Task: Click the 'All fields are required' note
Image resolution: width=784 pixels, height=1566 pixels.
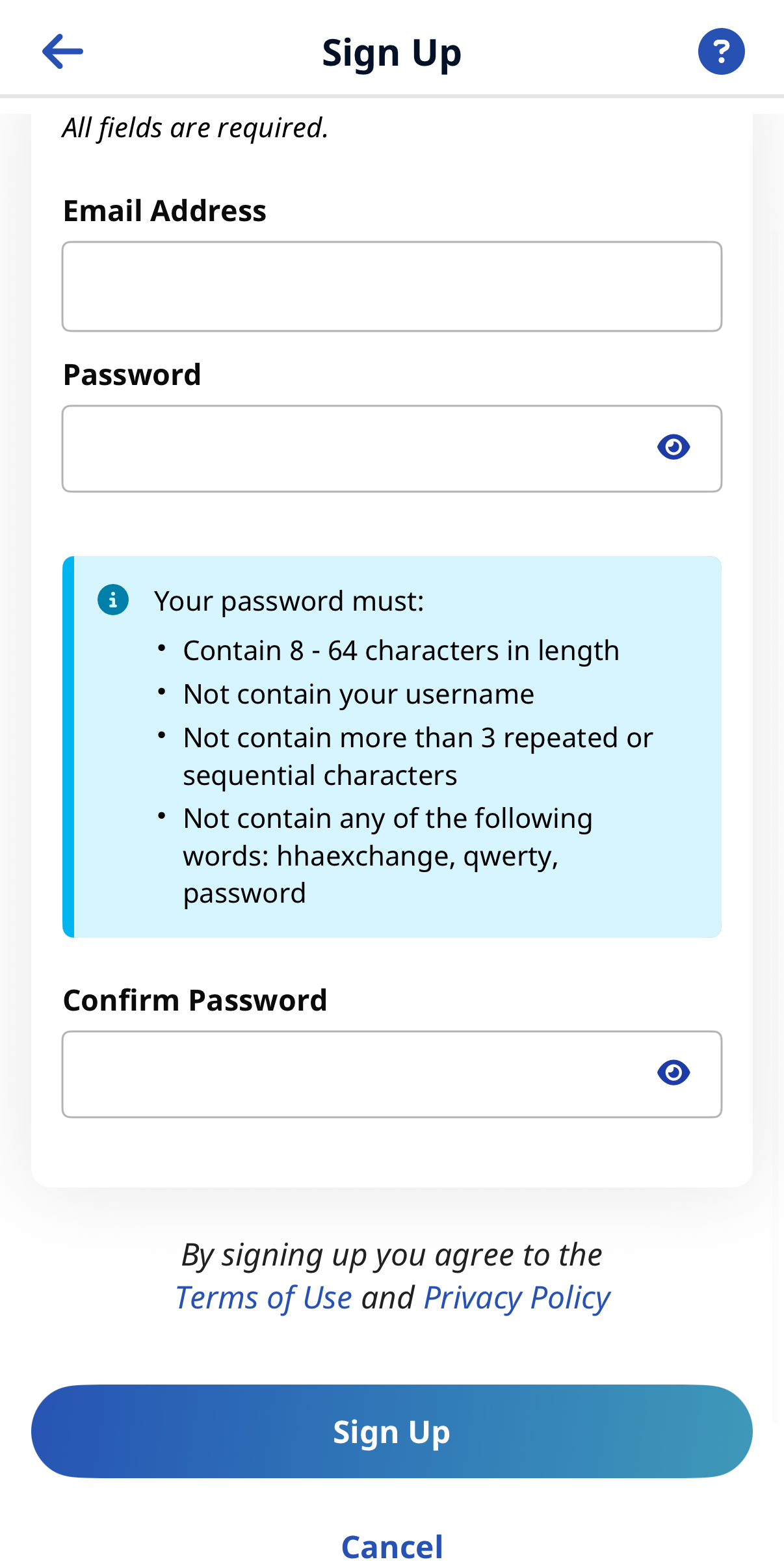Action: (195, 127)
